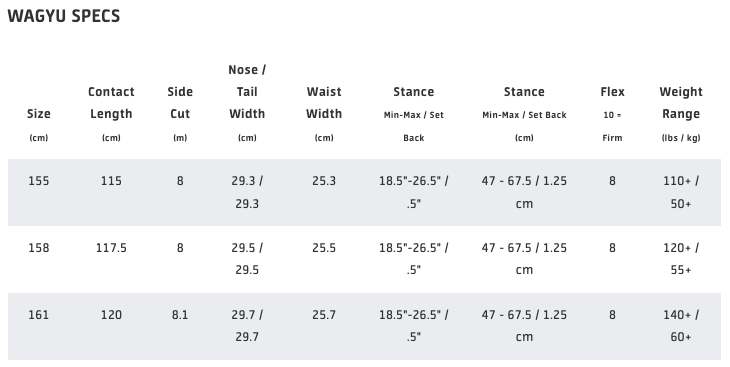Image resolution: width=730 pixels, height=367 pixels.
Task: Select the Size column header
Action: [x=39, y=125]
